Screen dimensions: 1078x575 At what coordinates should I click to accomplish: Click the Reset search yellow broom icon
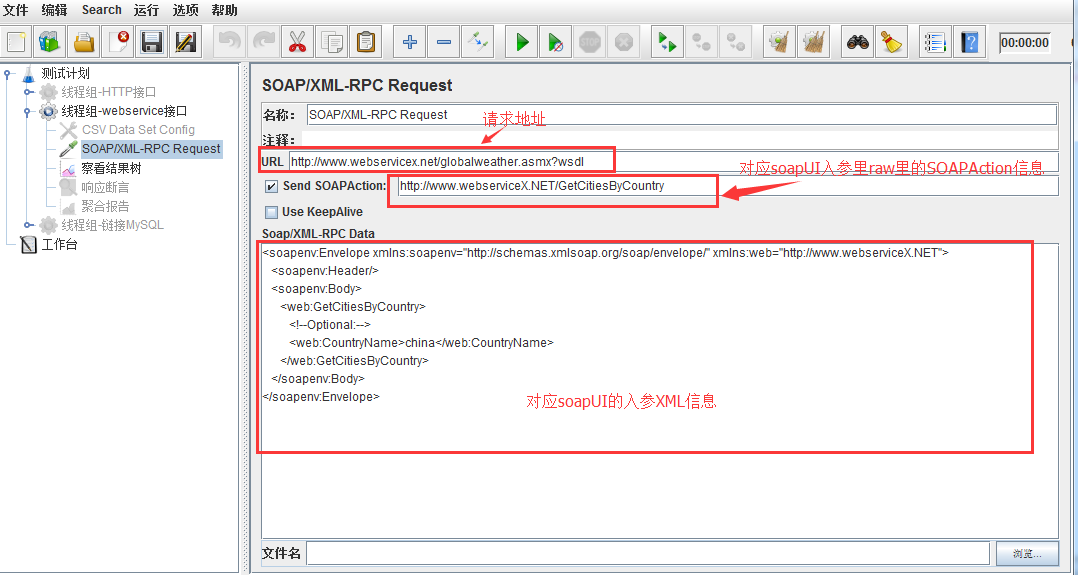tap(892, 43)
